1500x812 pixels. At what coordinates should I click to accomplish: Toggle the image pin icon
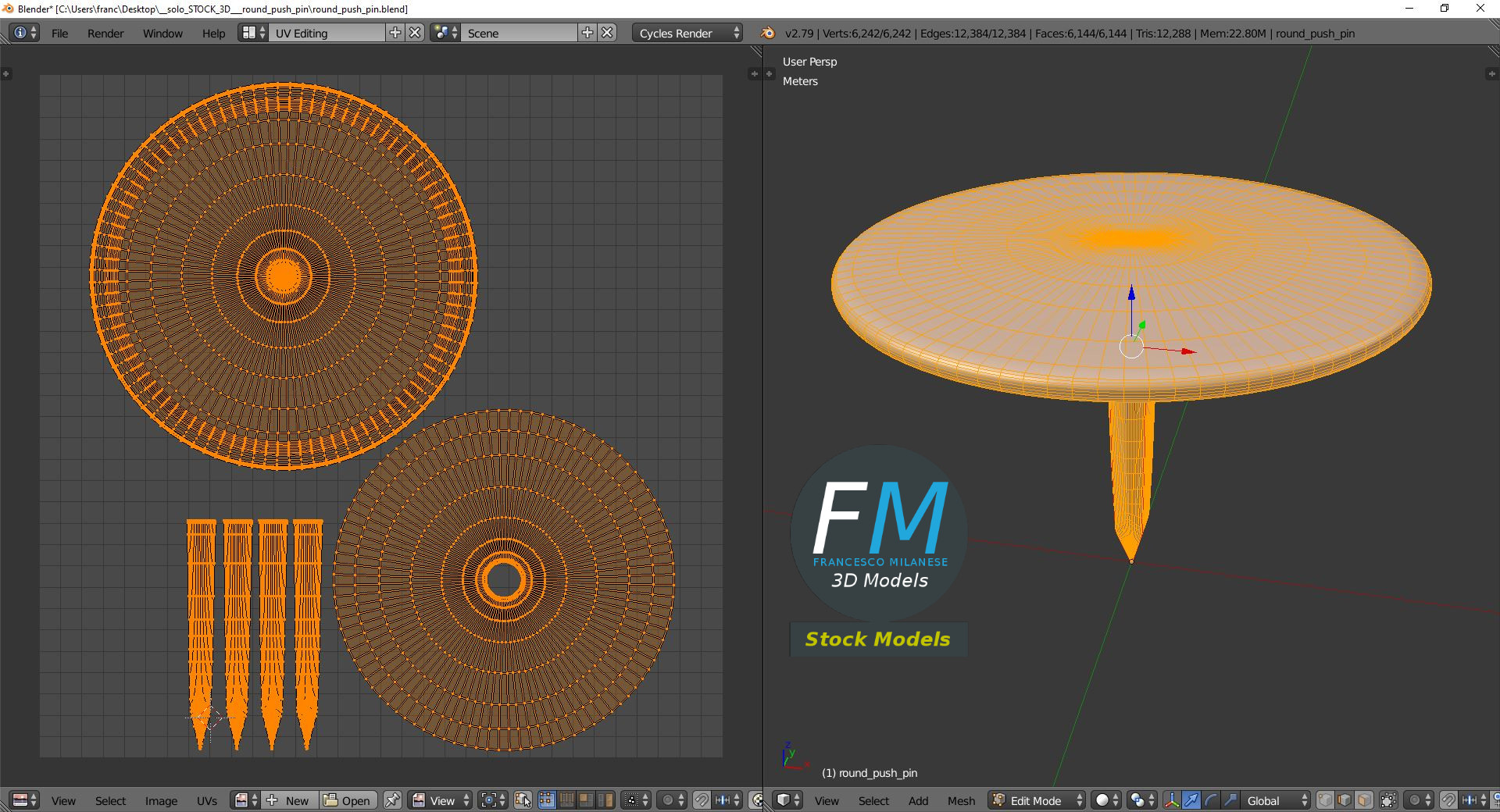click(x=392, y=800)
